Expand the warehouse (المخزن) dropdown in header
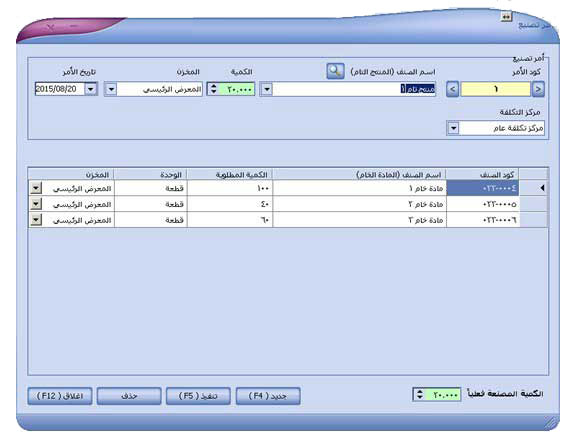Image resolution: width=572 pixels, height=447 pixels. 111,89
